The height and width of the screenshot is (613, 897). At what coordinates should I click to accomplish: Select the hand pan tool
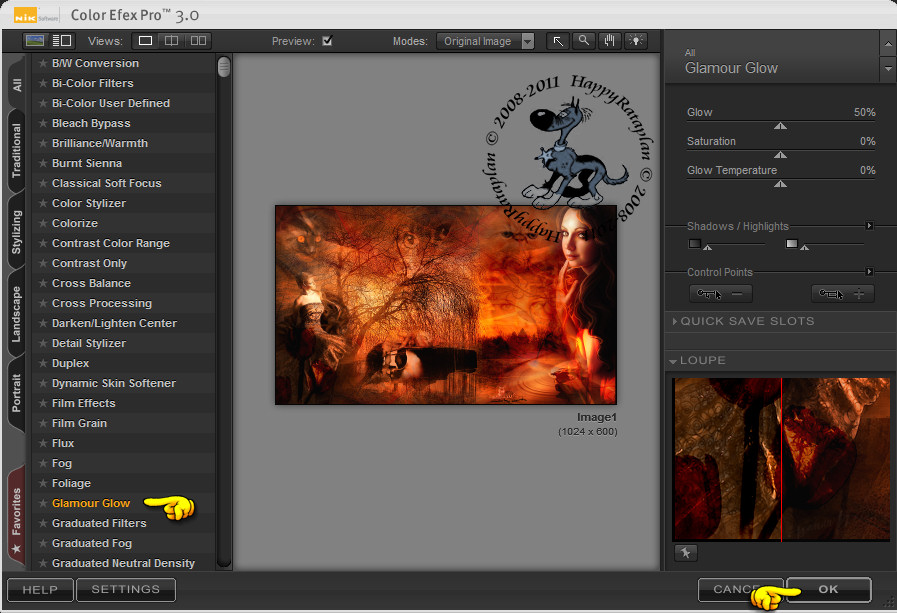point(610,41)
